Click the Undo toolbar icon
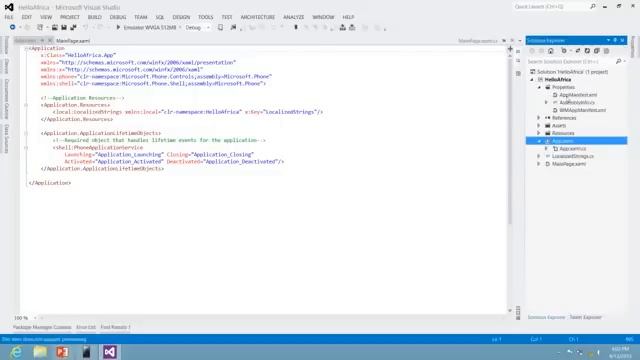This screenshot has width=640, height=360. pyautogui.click(x=86, y=27)
